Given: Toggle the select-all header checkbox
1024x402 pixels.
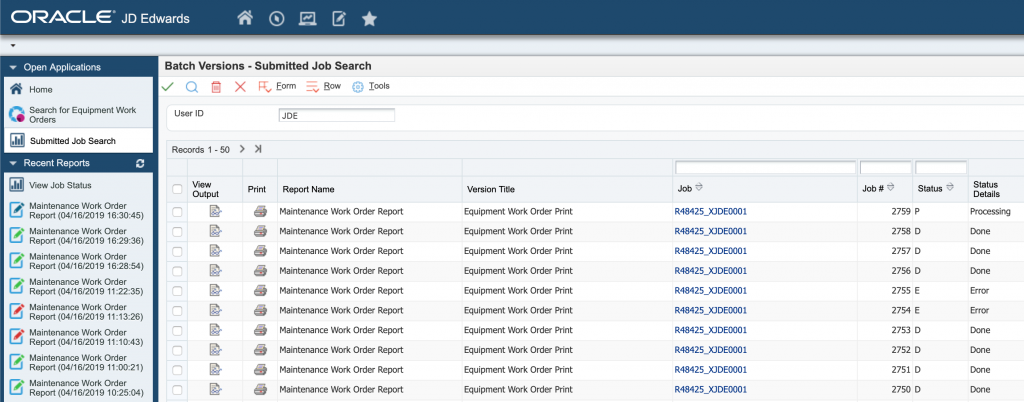Looking at the screenshot, I should coord(177,189).
